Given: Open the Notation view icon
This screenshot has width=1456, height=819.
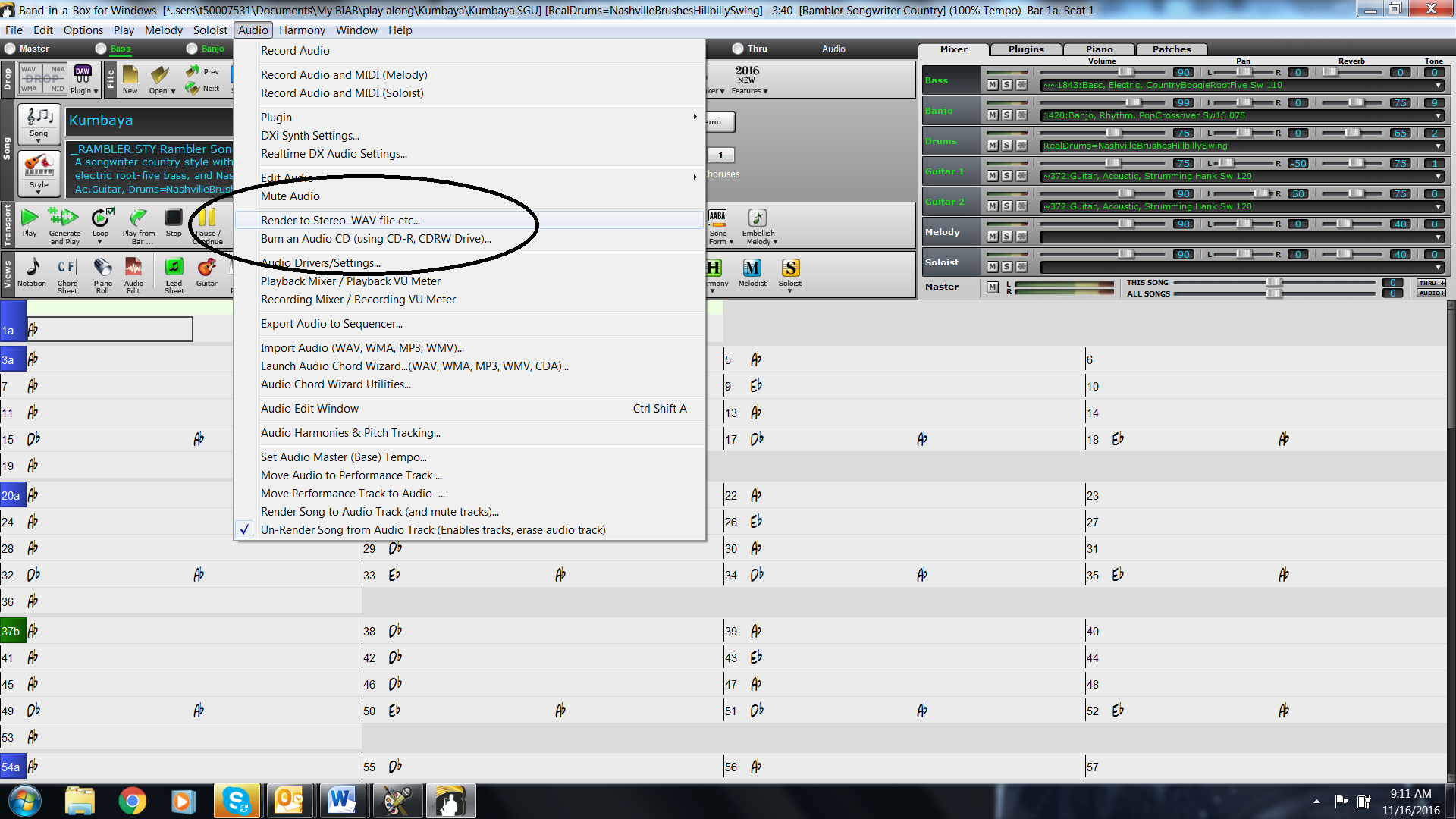Looking at the screenshot, I should (x=33, y=268).
